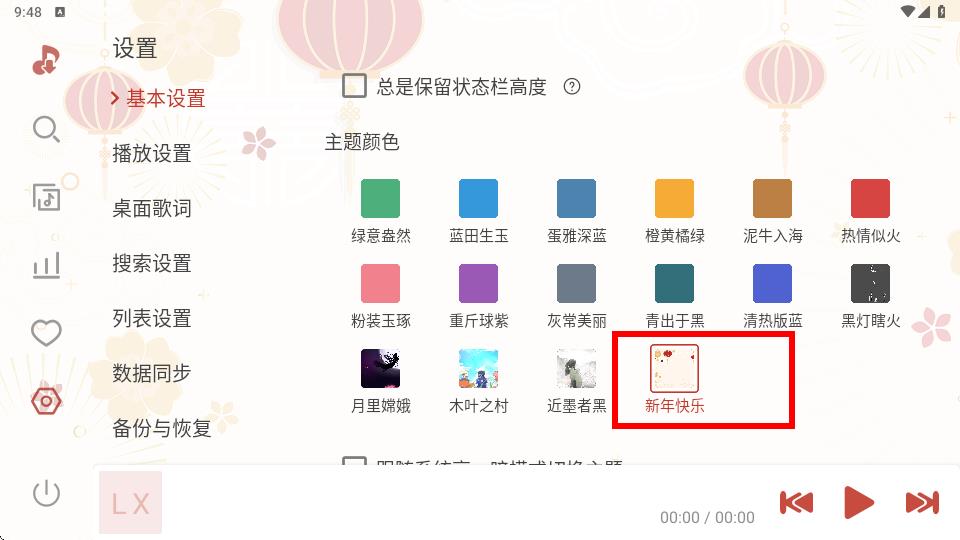
Task: Tap the power exit icon
Action: coord(46,493)
